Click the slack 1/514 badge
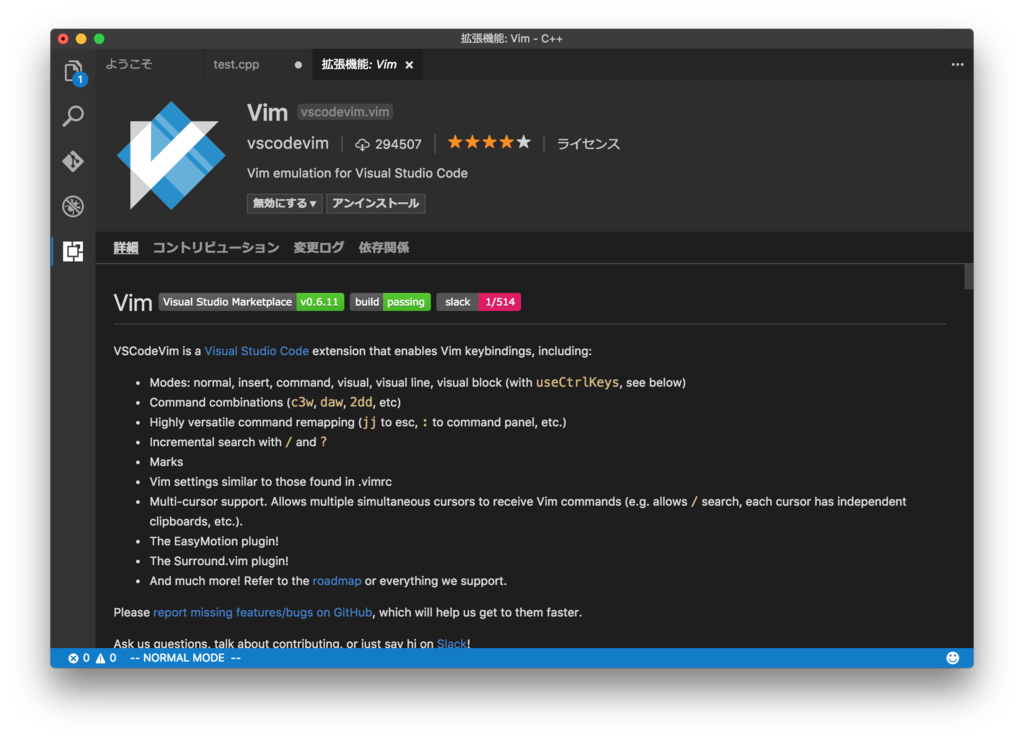This screenshot has width=1024, height=740. (478, 302)
